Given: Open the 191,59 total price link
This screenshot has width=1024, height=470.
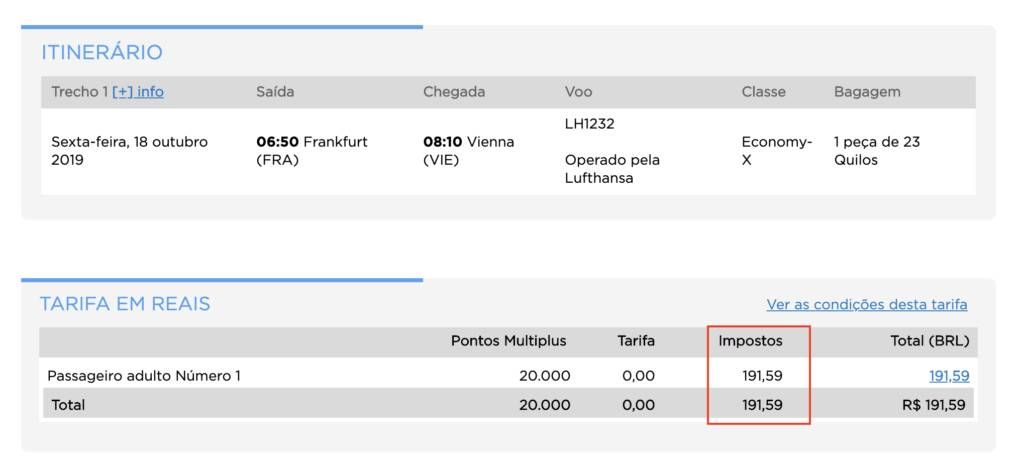Looking at the screenshot, I should pos(949,376).
